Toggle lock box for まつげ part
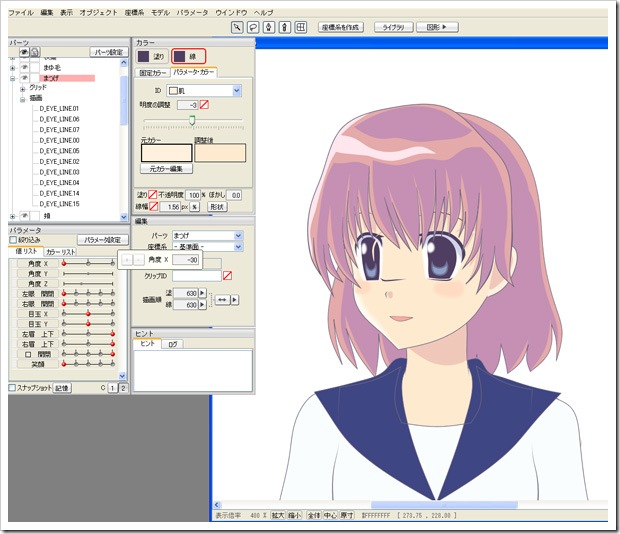 [35, 78]
